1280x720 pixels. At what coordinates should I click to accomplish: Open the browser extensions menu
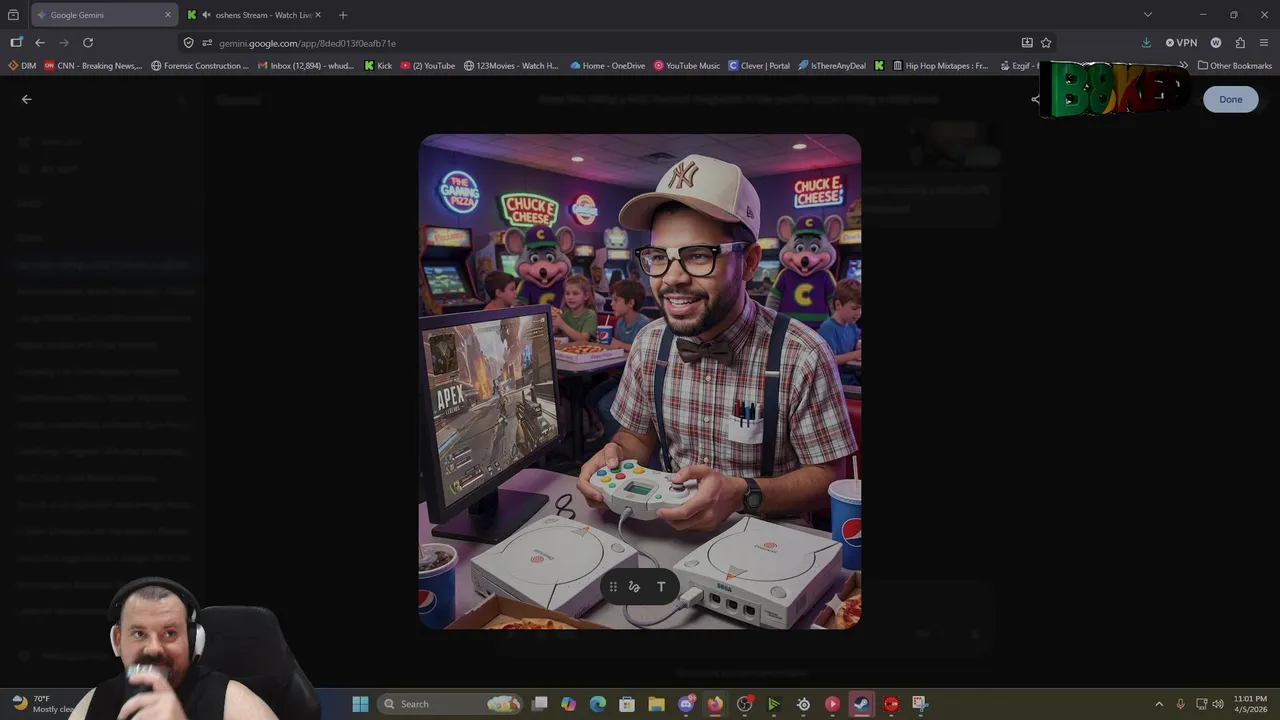tap(1240, 43)
